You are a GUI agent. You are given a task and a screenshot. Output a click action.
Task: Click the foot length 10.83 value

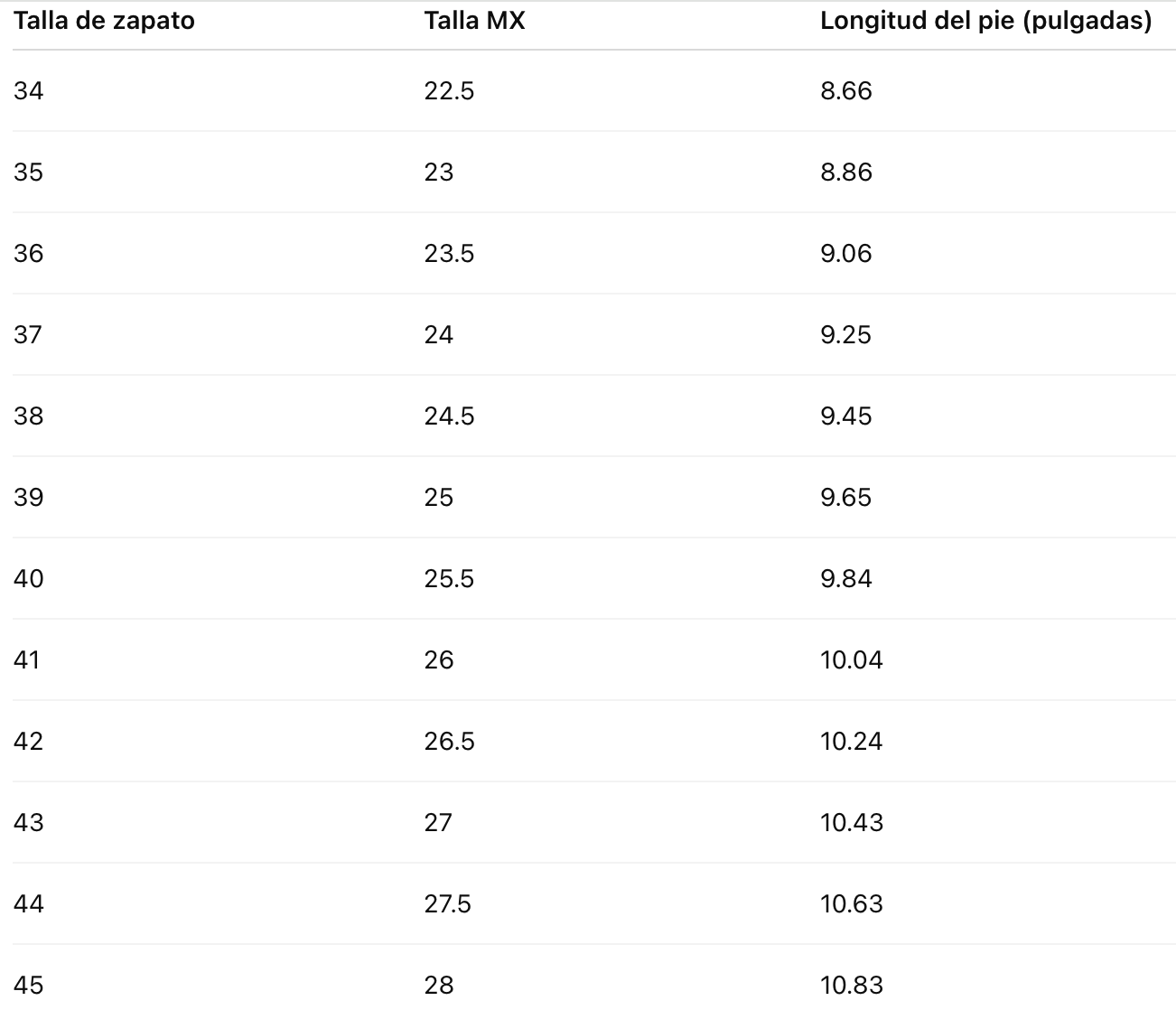click(852, 985)
